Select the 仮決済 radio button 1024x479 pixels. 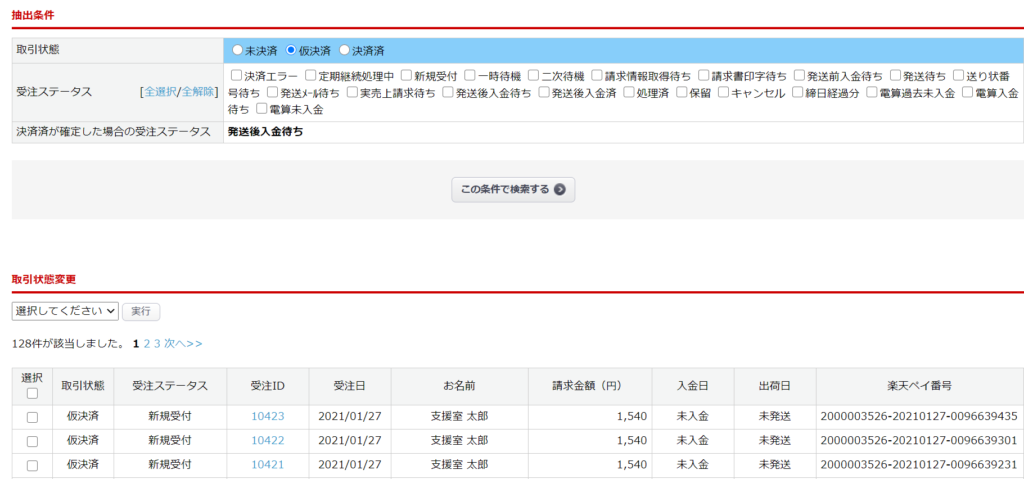pyautogui.click(x=291, y=50)
